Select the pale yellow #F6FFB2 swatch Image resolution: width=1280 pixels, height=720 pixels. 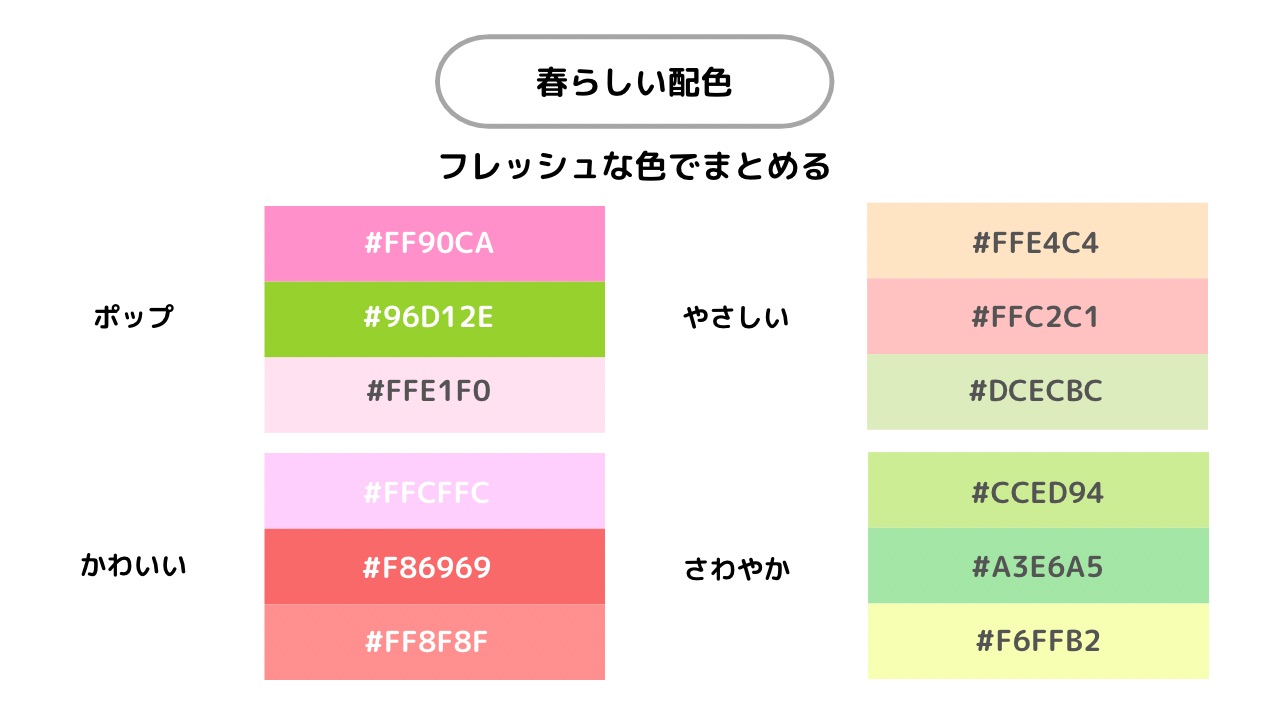click(1037, 641)
